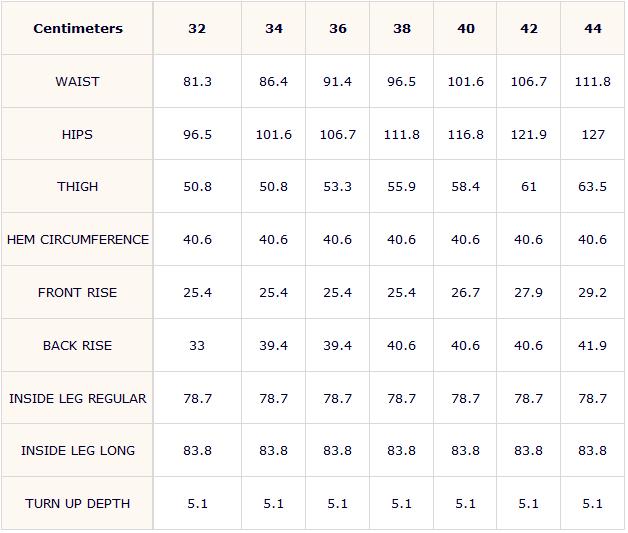Select the size 32 column header
628x533 pixels.
[197, 28]
